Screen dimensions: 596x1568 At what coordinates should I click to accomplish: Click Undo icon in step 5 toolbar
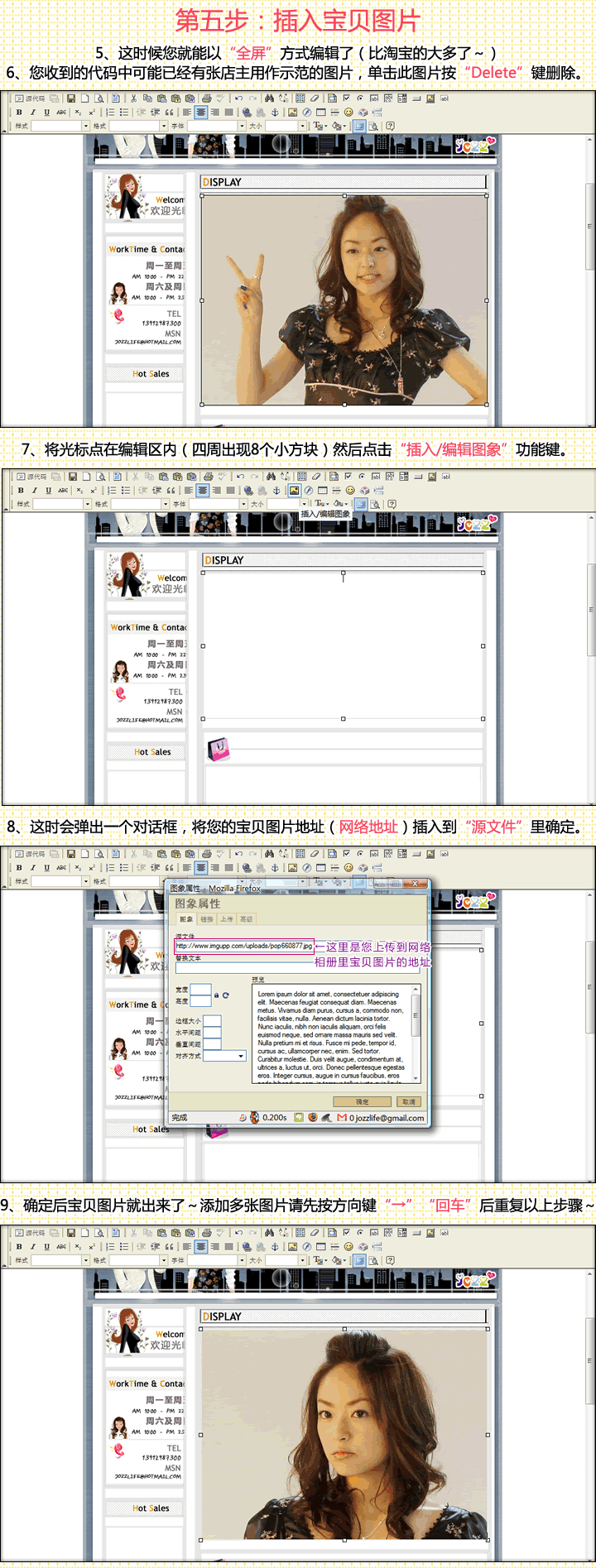point(238,98)
